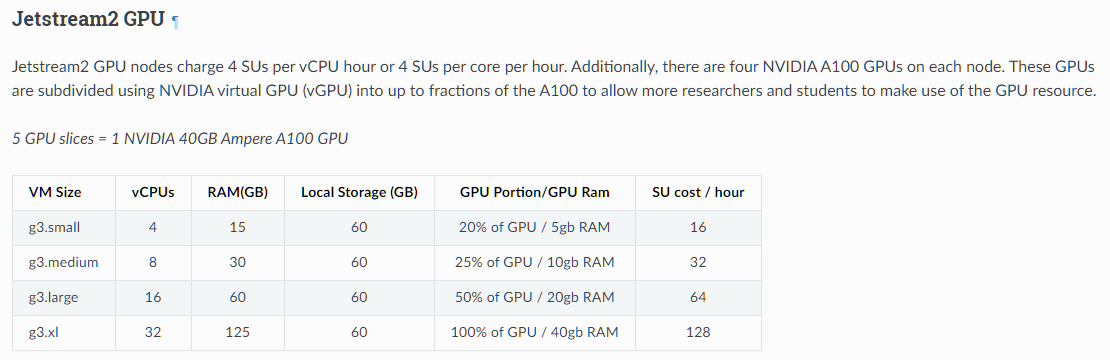Click the permalink pilcrow icon beside Jetstream2 GPU
This screenshot has height=360, width=1110.
point(176,22)
